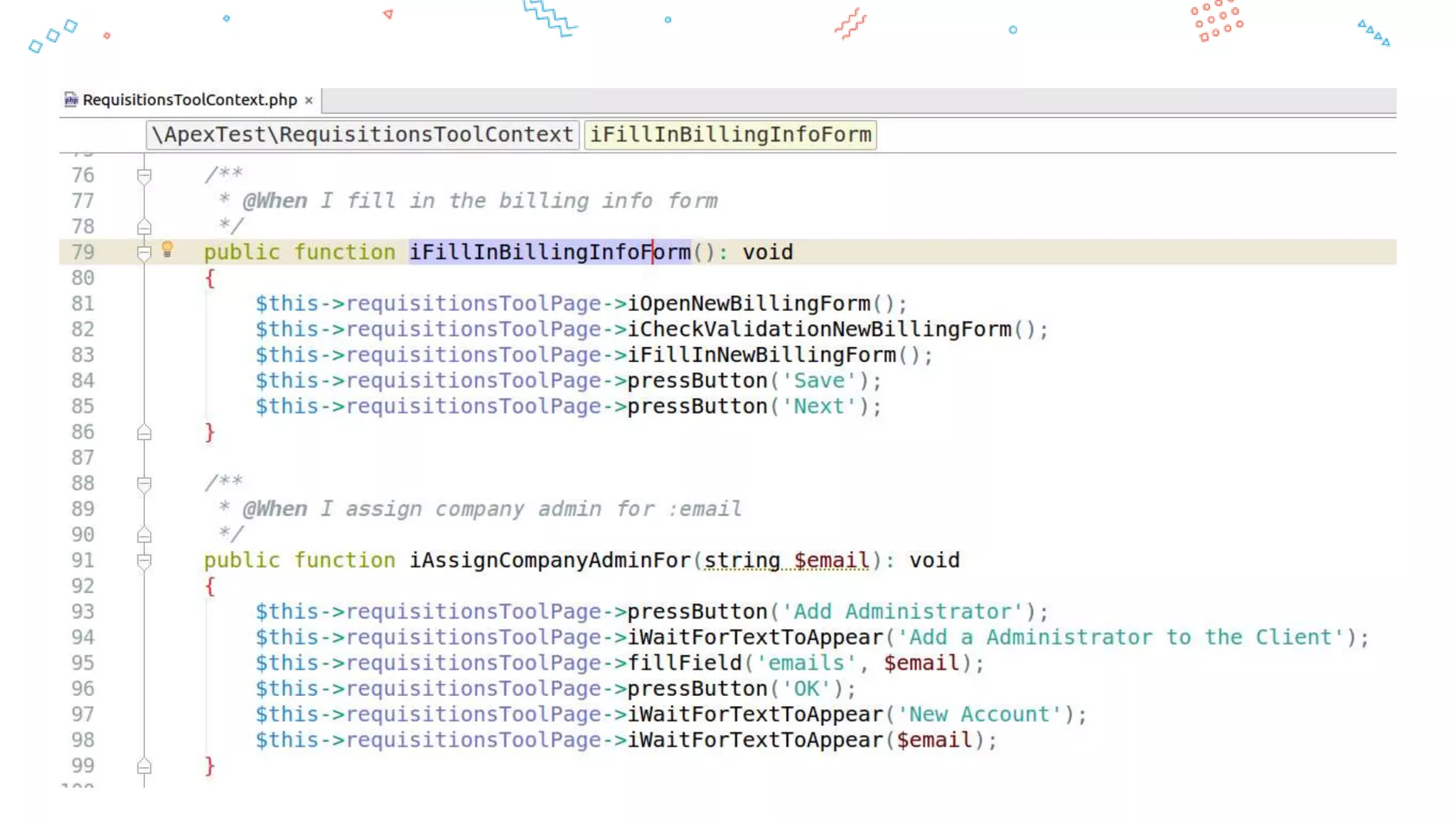Fold the iAssignCompanyAdminFor function at line 91

pyautogui.click(x=144, y=560)
